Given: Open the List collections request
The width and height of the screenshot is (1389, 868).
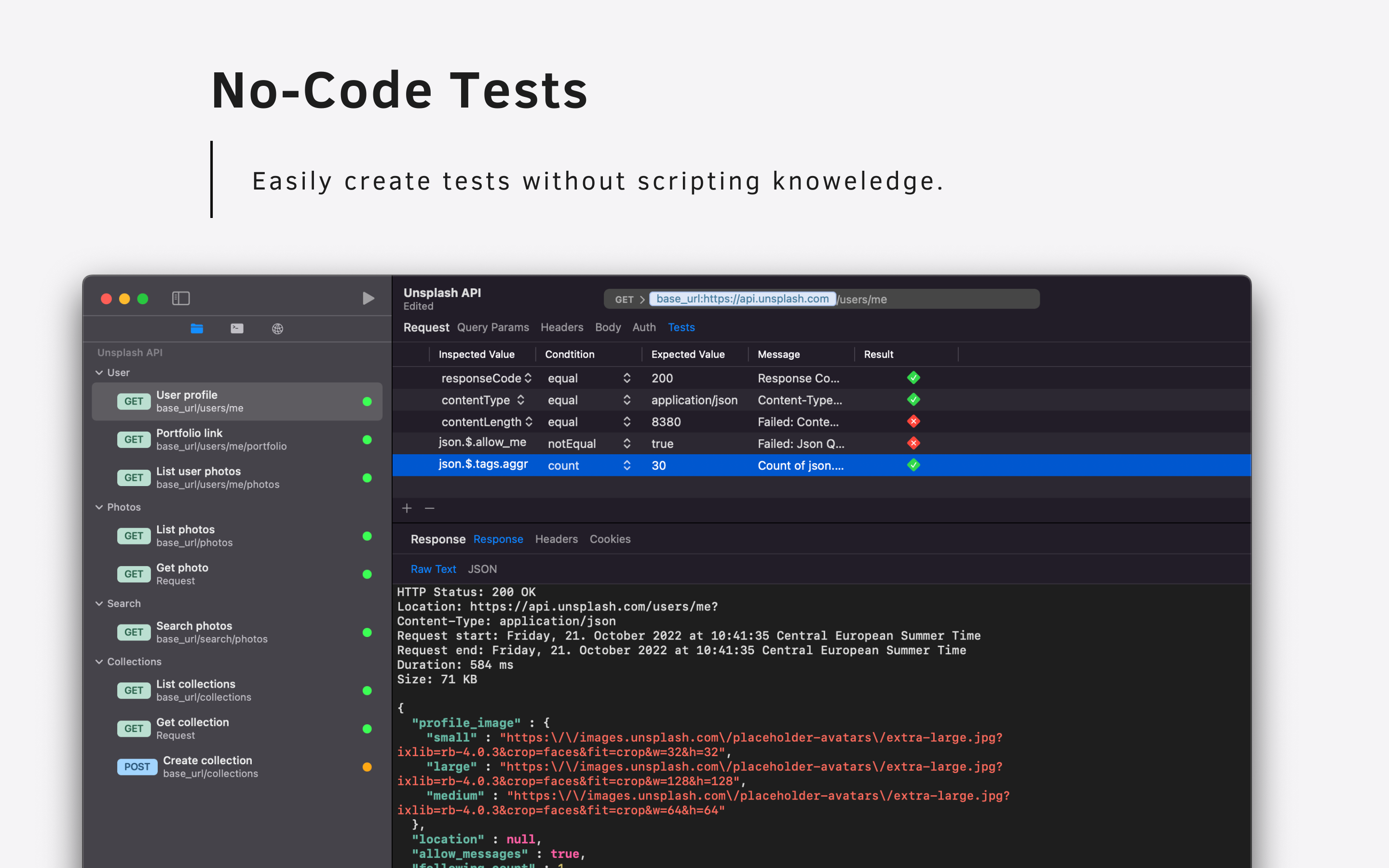Looking at the screenshot, I should (237, 691).
